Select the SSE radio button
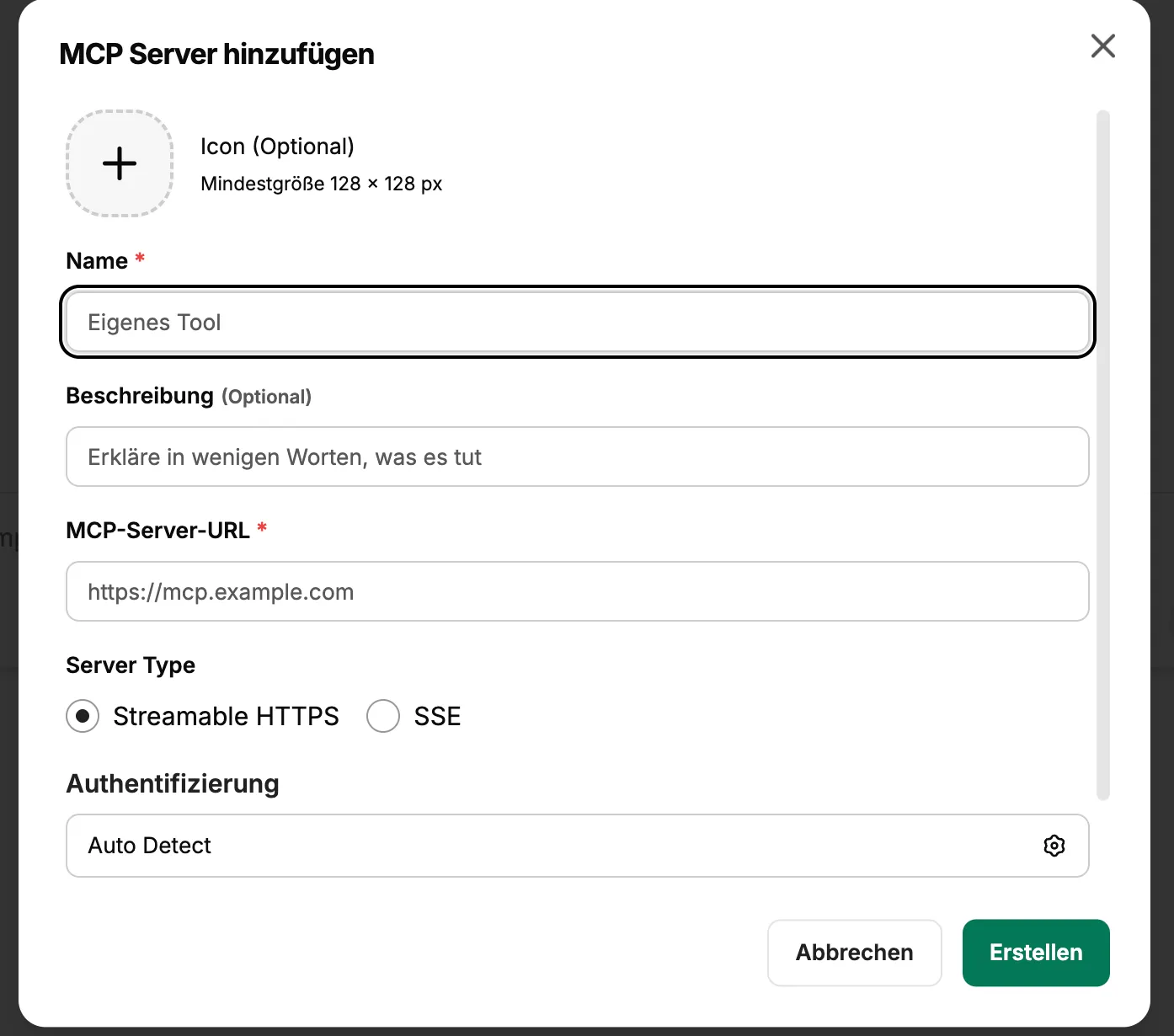Image resolution: width=1174 pixels, height=1036 pixels. tap(383, 716)
